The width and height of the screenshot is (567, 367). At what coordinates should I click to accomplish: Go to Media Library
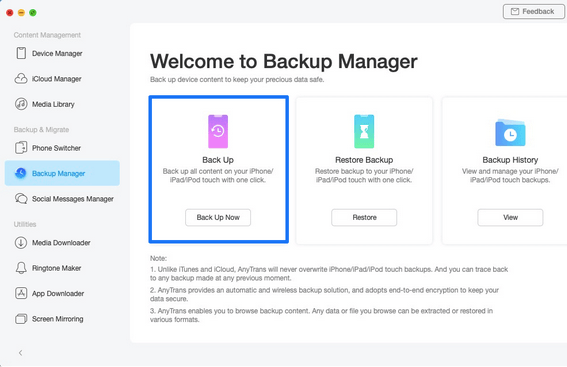click(62, 104)
